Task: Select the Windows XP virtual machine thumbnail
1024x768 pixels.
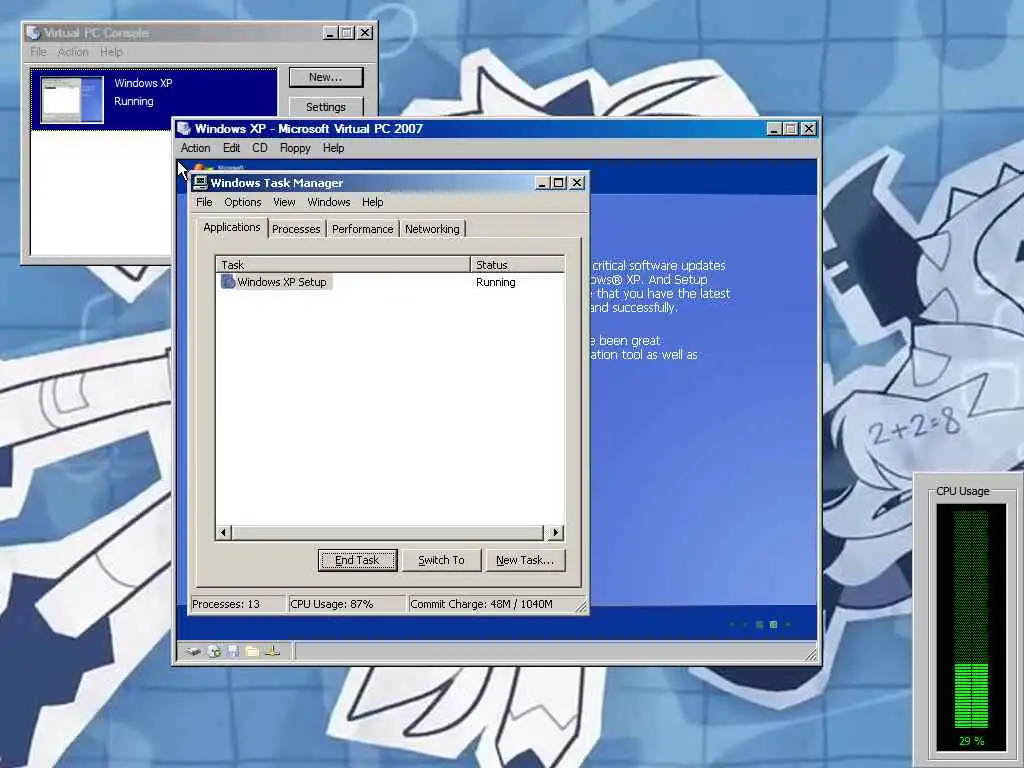Action: pyautogui.click(x=72, y=100)
